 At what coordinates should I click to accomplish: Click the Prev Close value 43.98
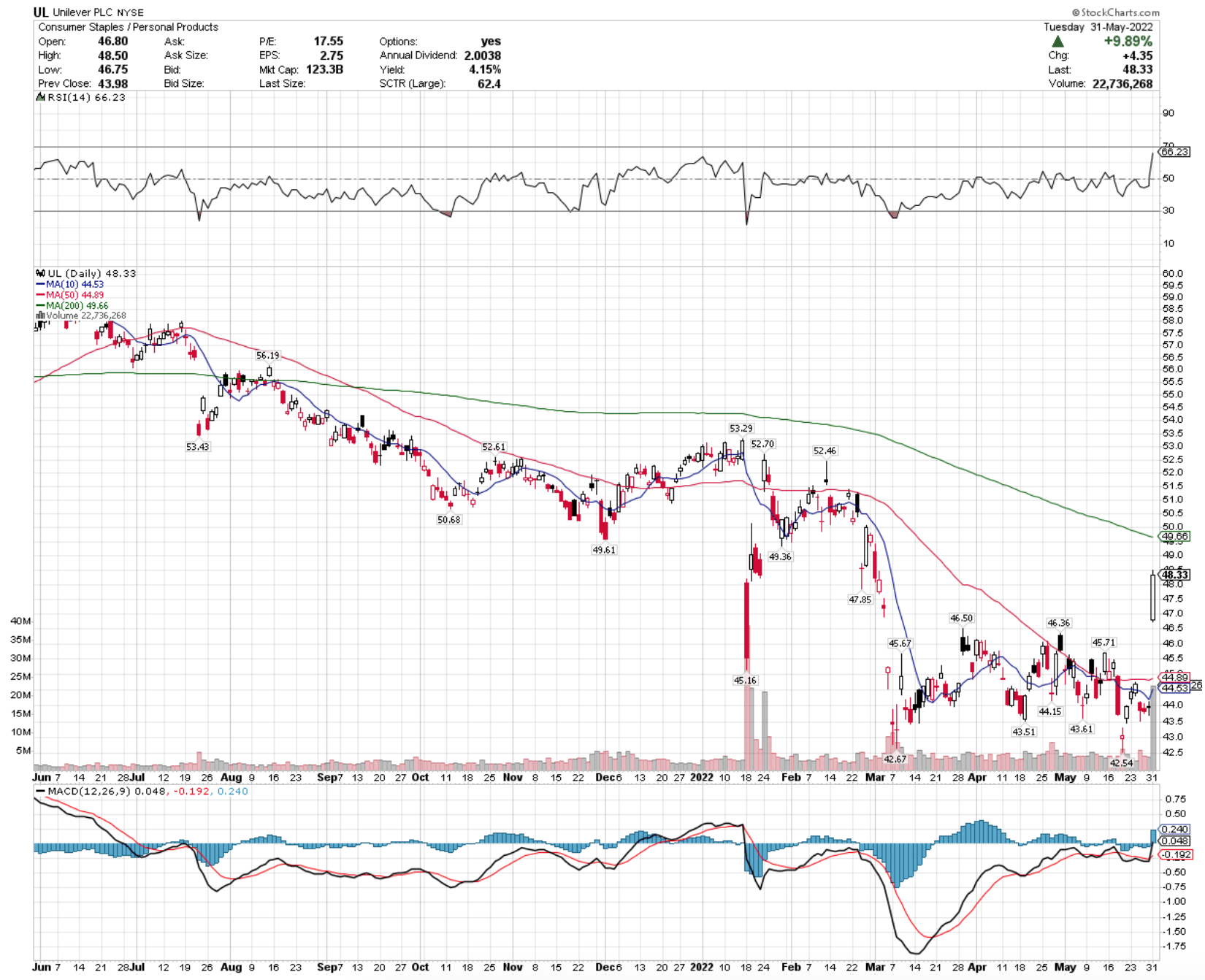(x=112, y=83)
